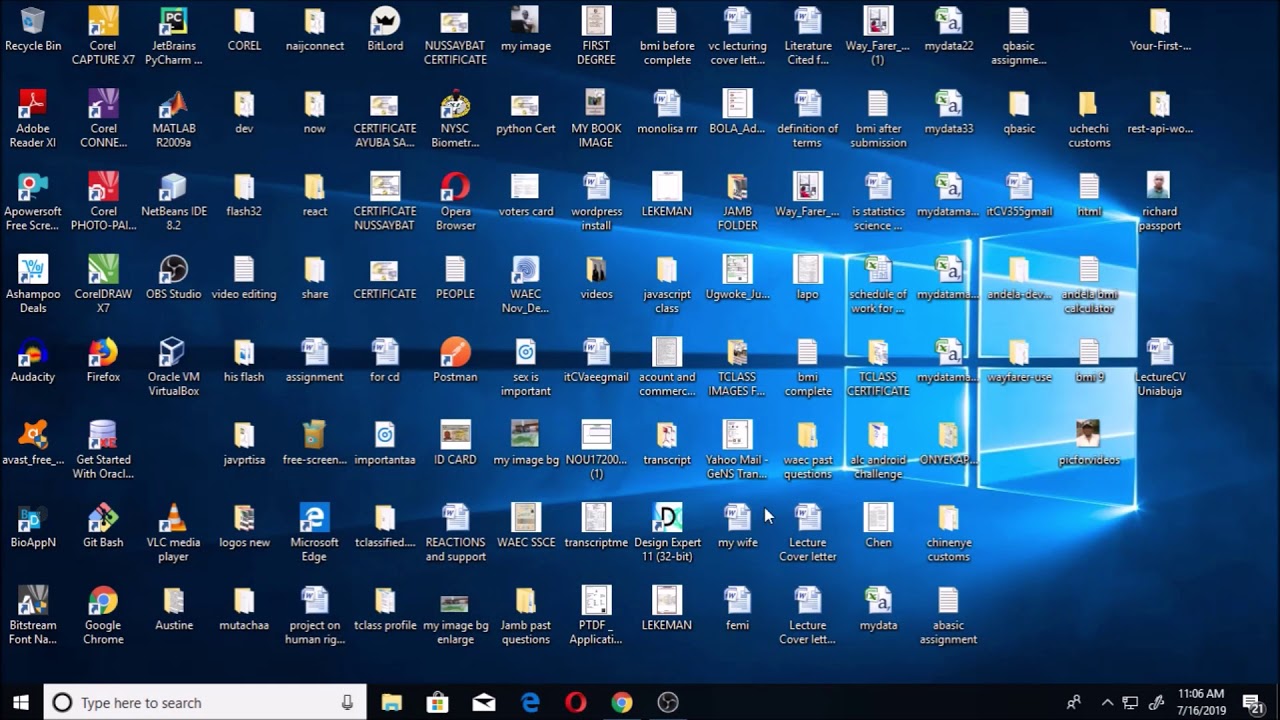This screenshot has width=1280, height=720.
Task: Select the 'react' folder
Action: click(314, 195)
